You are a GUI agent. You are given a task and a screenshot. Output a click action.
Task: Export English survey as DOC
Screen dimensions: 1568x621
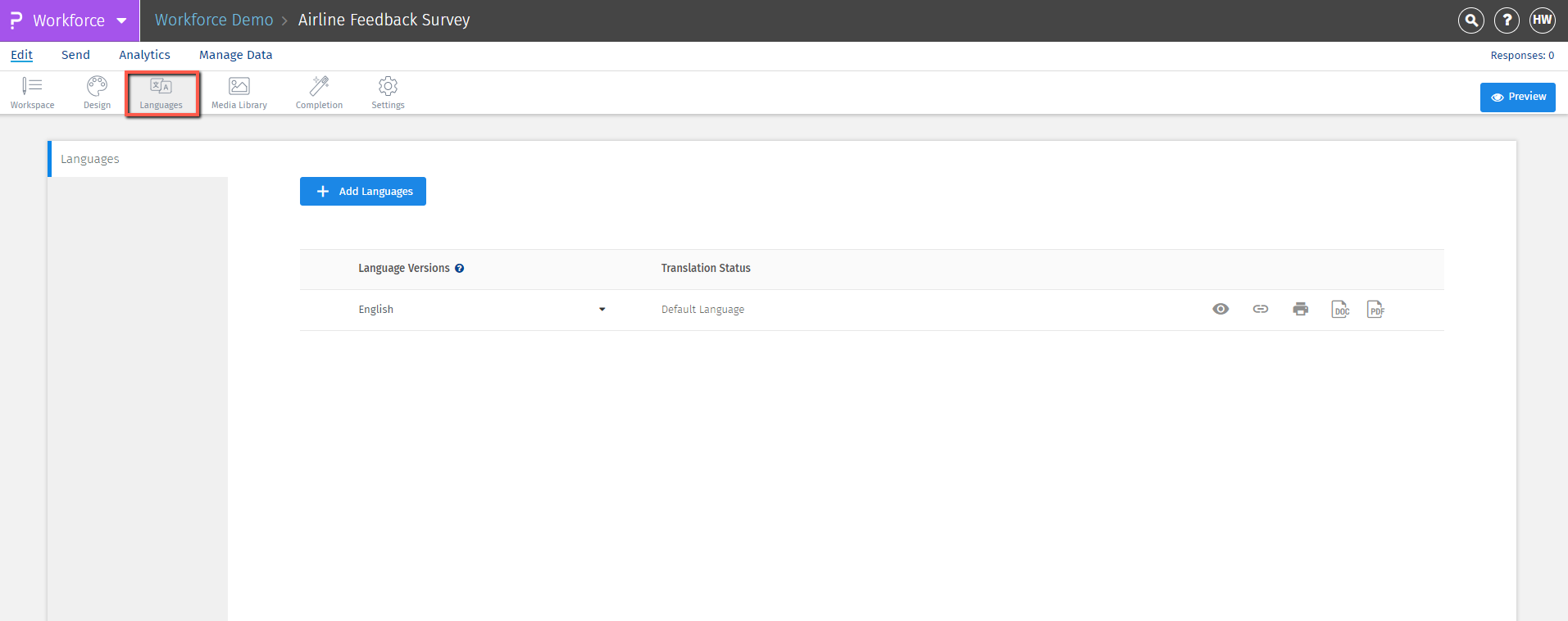pyautogui.click(x=1341, y=309)
